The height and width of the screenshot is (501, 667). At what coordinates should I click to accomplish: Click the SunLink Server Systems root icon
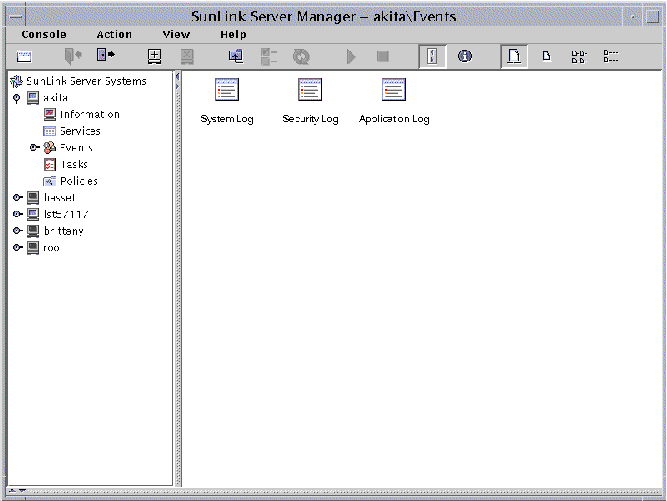click(17, 81)
